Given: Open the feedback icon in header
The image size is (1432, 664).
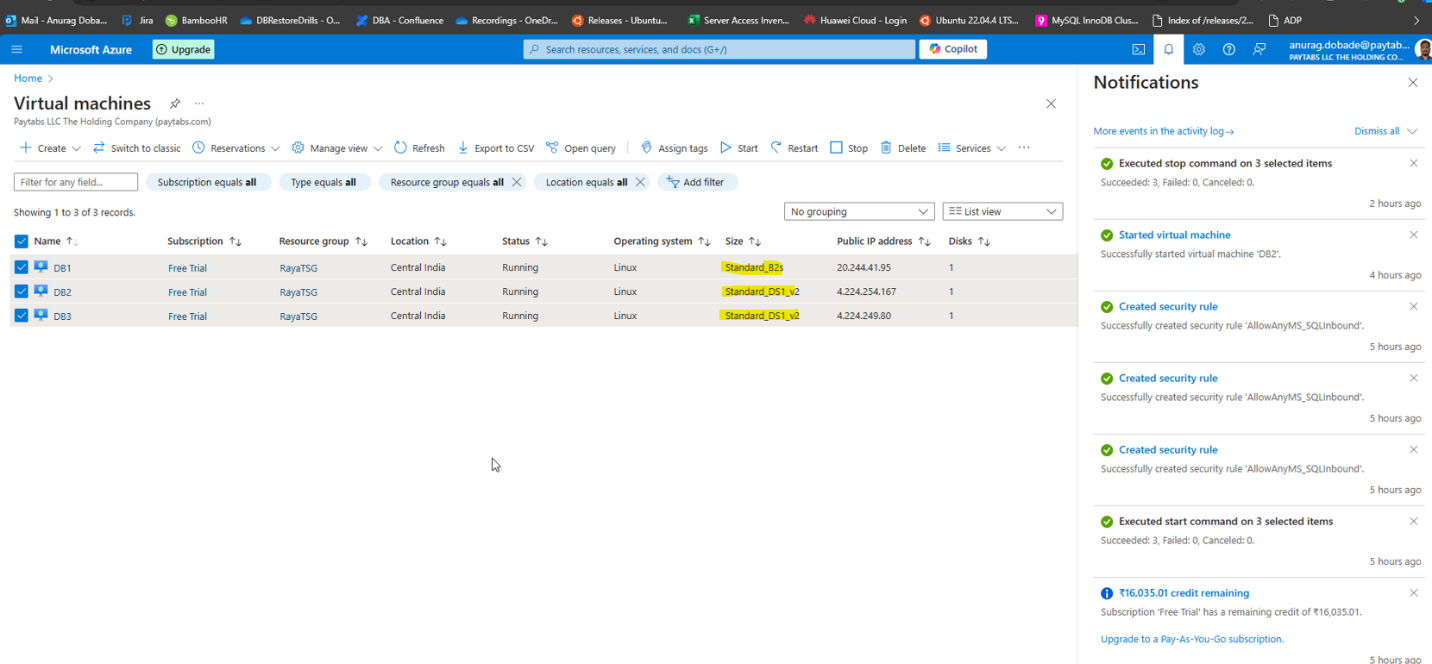Looking at the screenshot, I should pos(1260,49).
